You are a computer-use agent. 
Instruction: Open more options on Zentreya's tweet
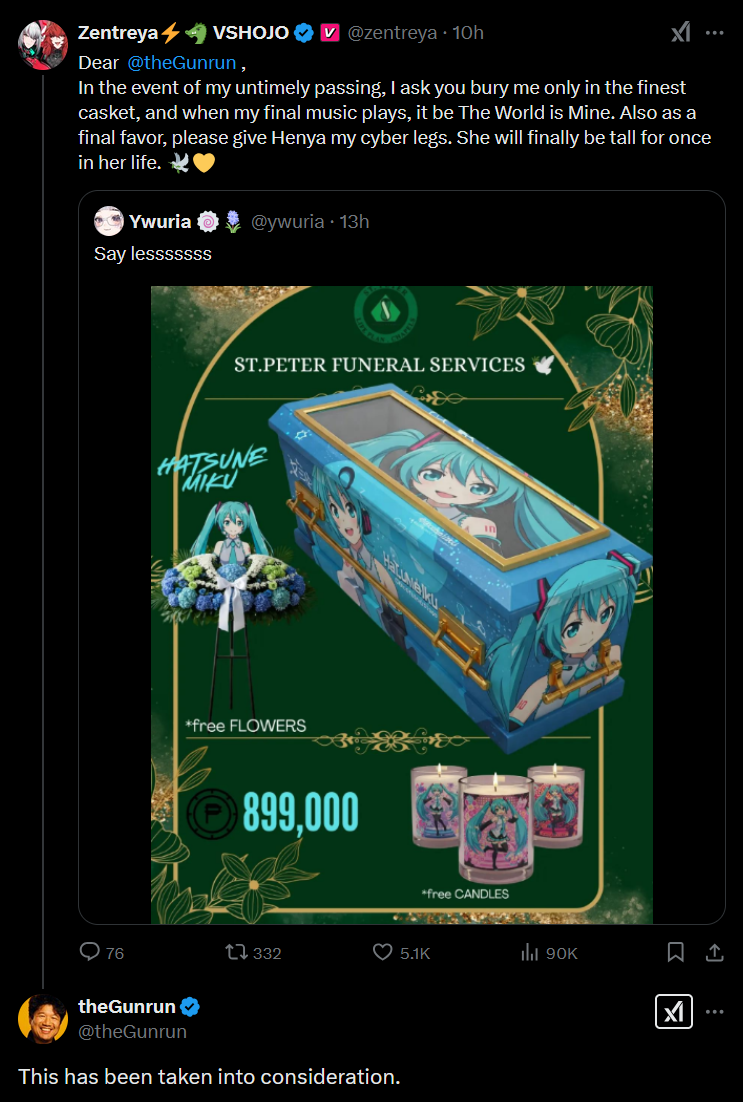point(714,32)
